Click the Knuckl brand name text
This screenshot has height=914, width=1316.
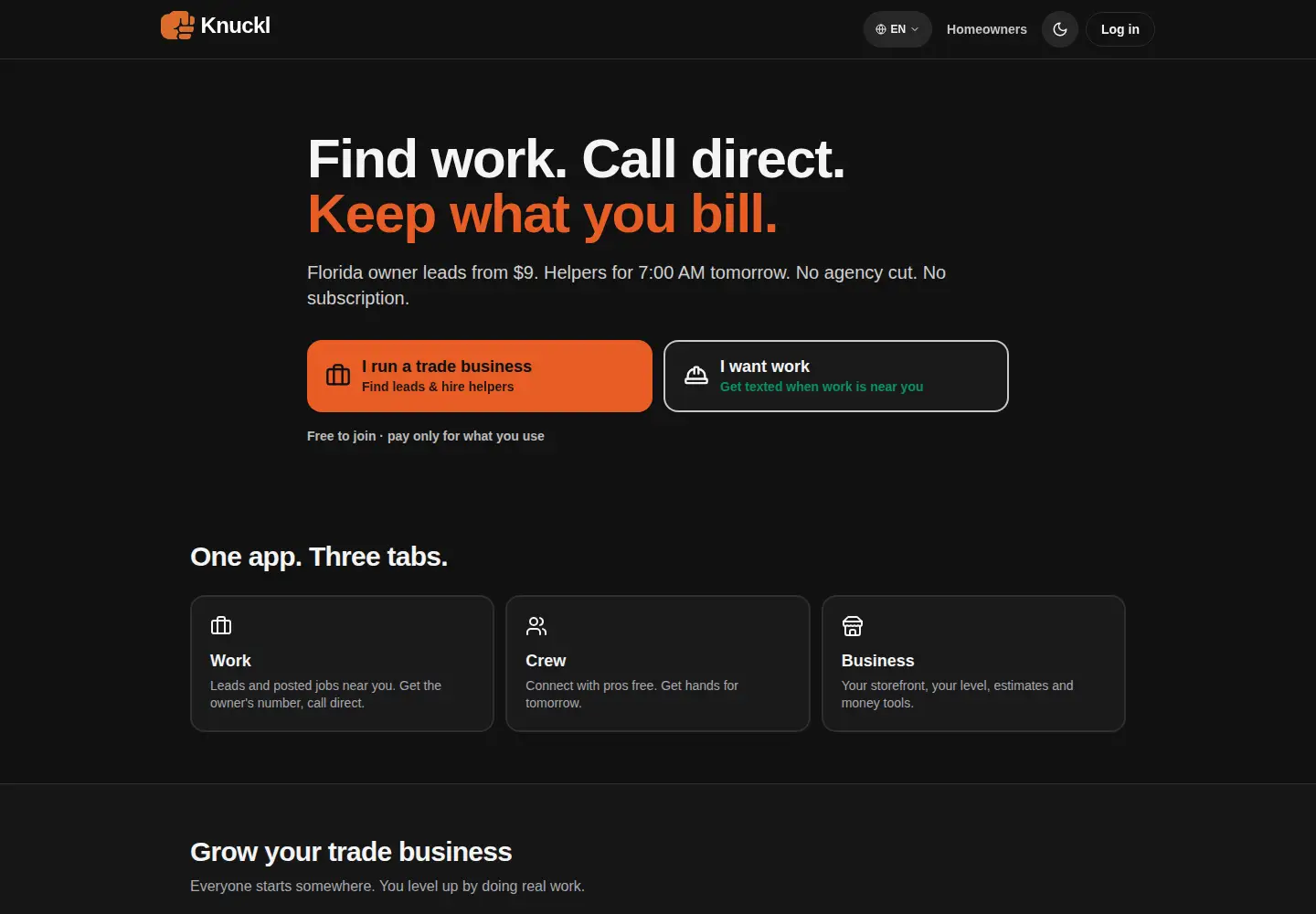[x=235, y=26]
